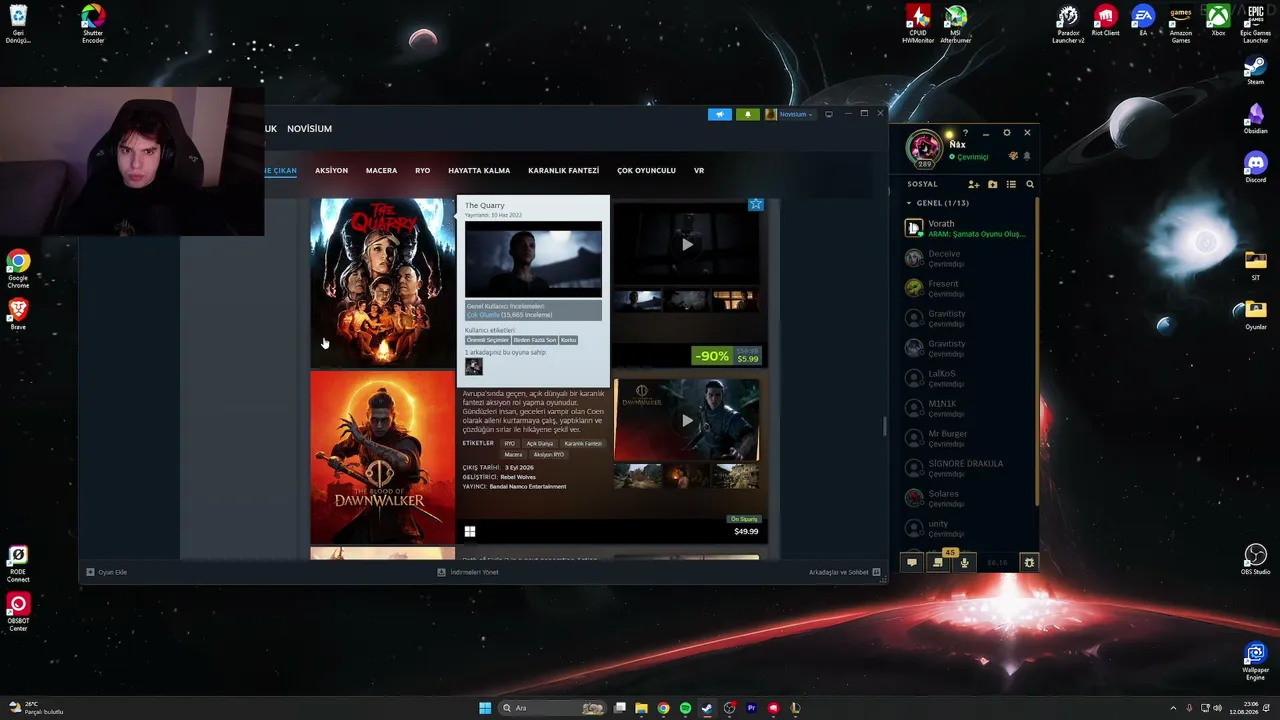Image resolution: width=1280 pixels, height=720 pixels.
Task: Open taskbar clock showing 23:06
Action: pos(1243,708)
